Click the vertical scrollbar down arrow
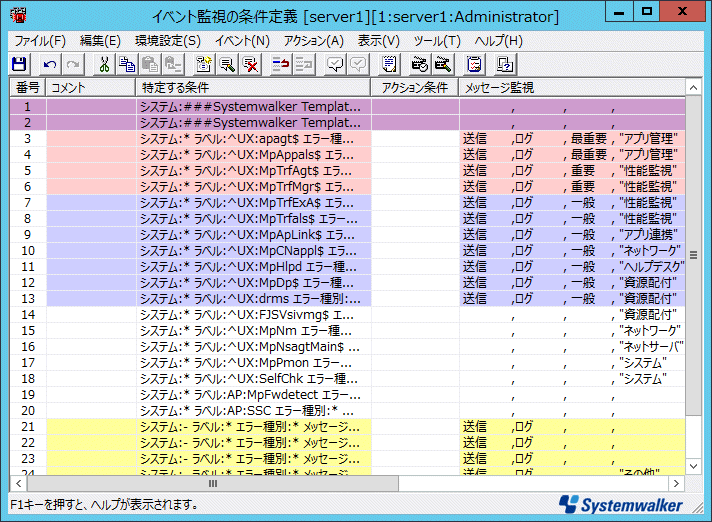This screenshot has height=522, width=712. coord(693,467)
